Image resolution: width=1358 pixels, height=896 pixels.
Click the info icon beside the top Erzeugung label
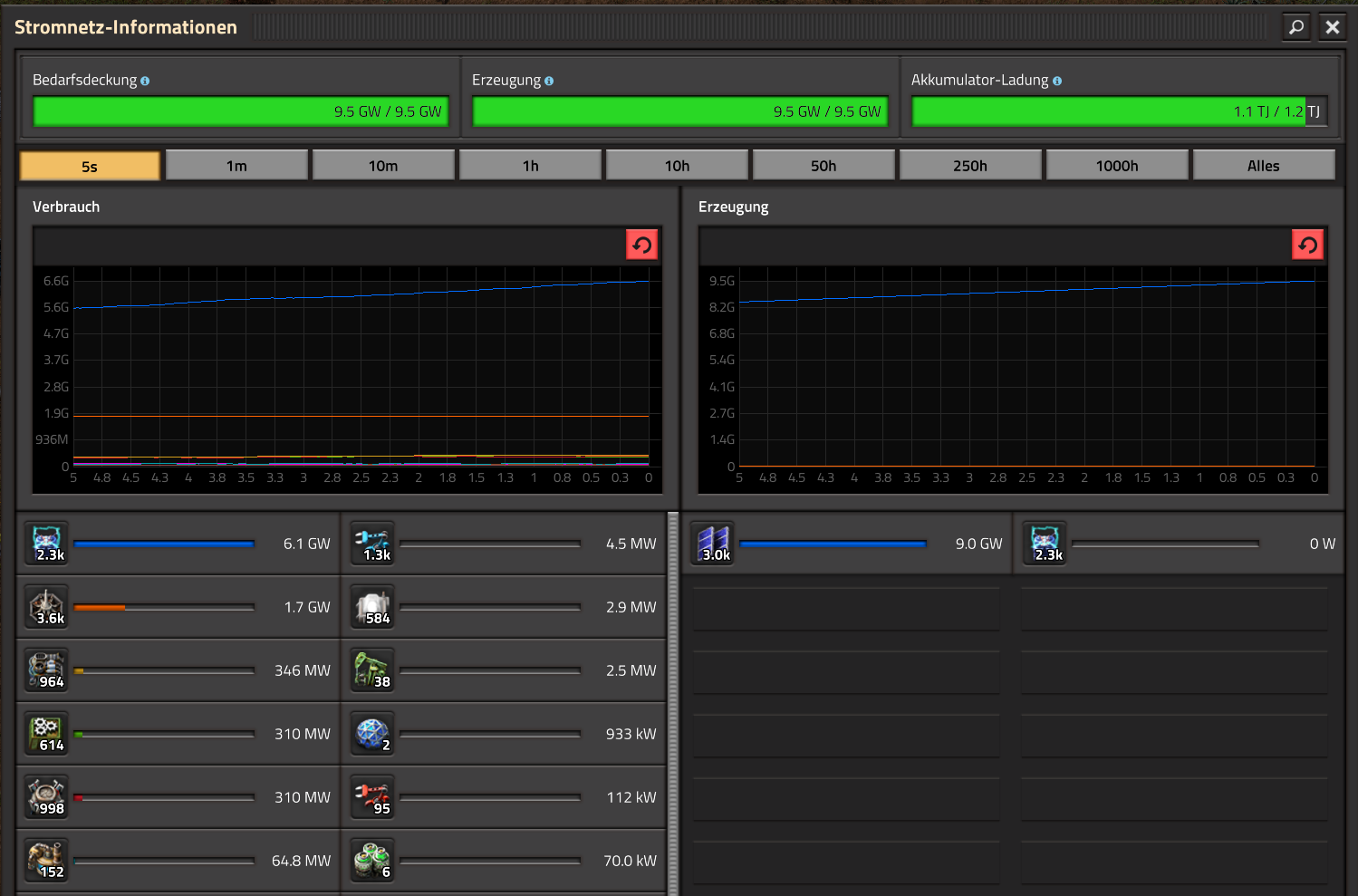(549, 81)
